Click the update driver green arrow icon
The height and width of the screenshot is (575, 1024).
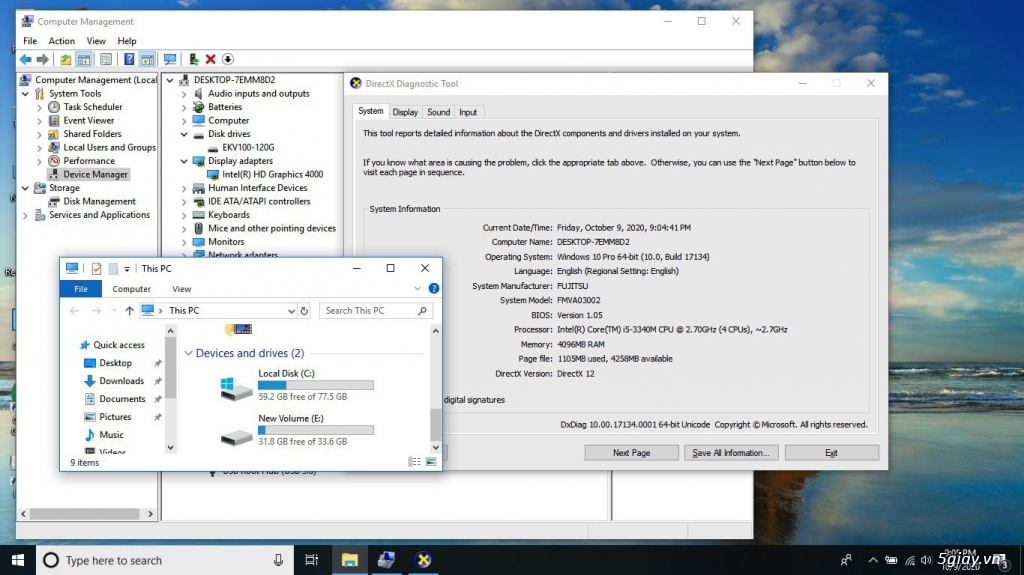(x=193, y=59)
